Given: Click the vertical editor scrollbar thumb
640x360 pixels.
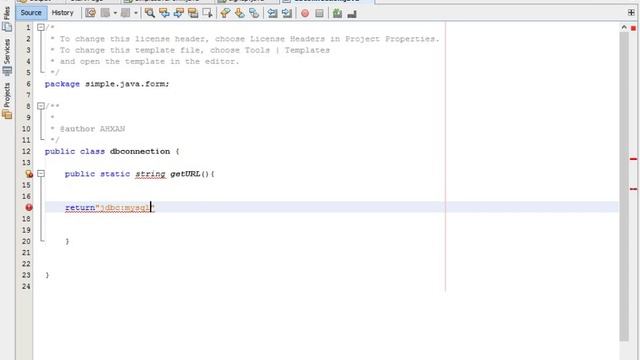Looking at the screenshot, I should pos(624,187).
